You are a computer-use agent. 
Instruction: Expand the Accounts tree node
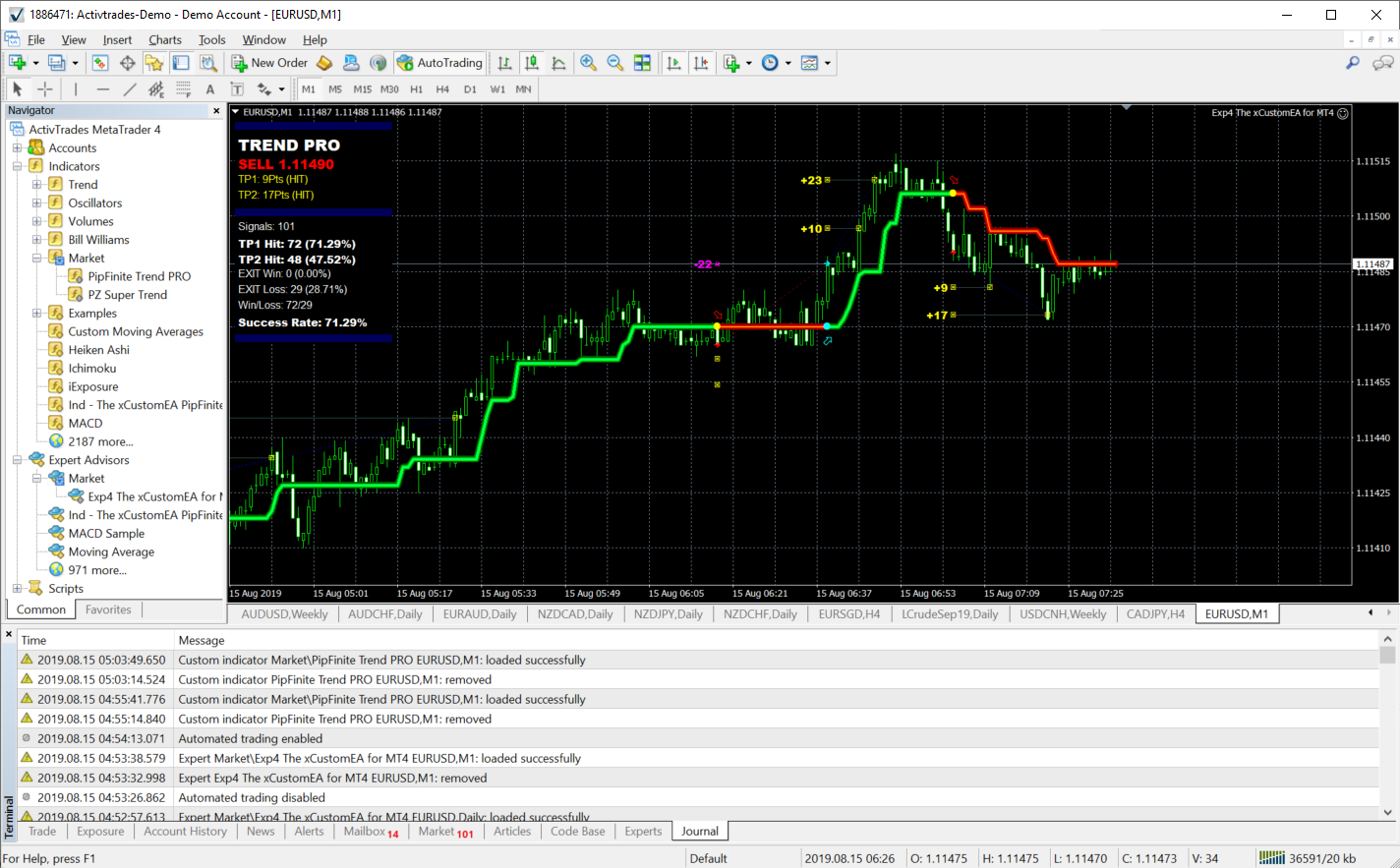17,148
